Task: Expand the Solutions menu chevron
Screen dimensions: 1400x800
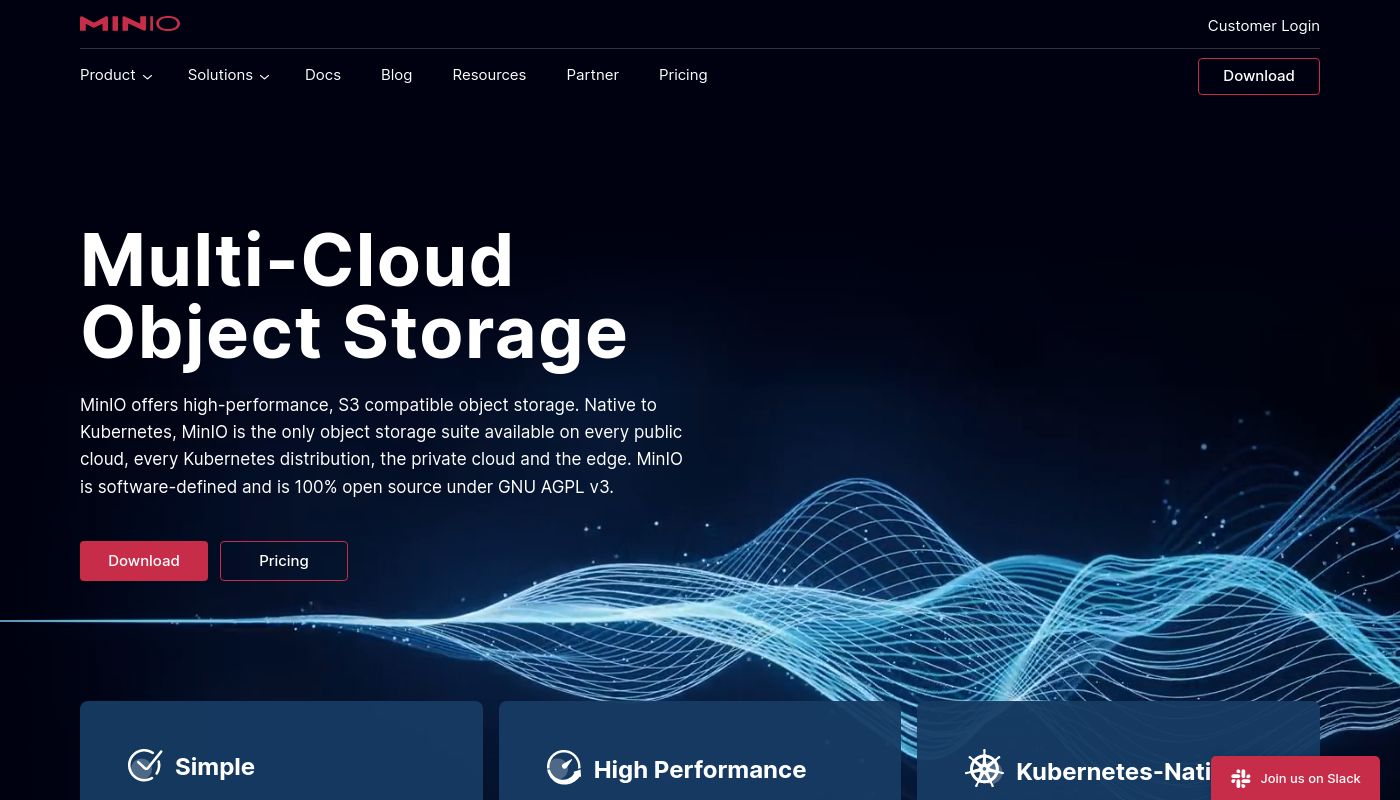Action: coord(264,77)
